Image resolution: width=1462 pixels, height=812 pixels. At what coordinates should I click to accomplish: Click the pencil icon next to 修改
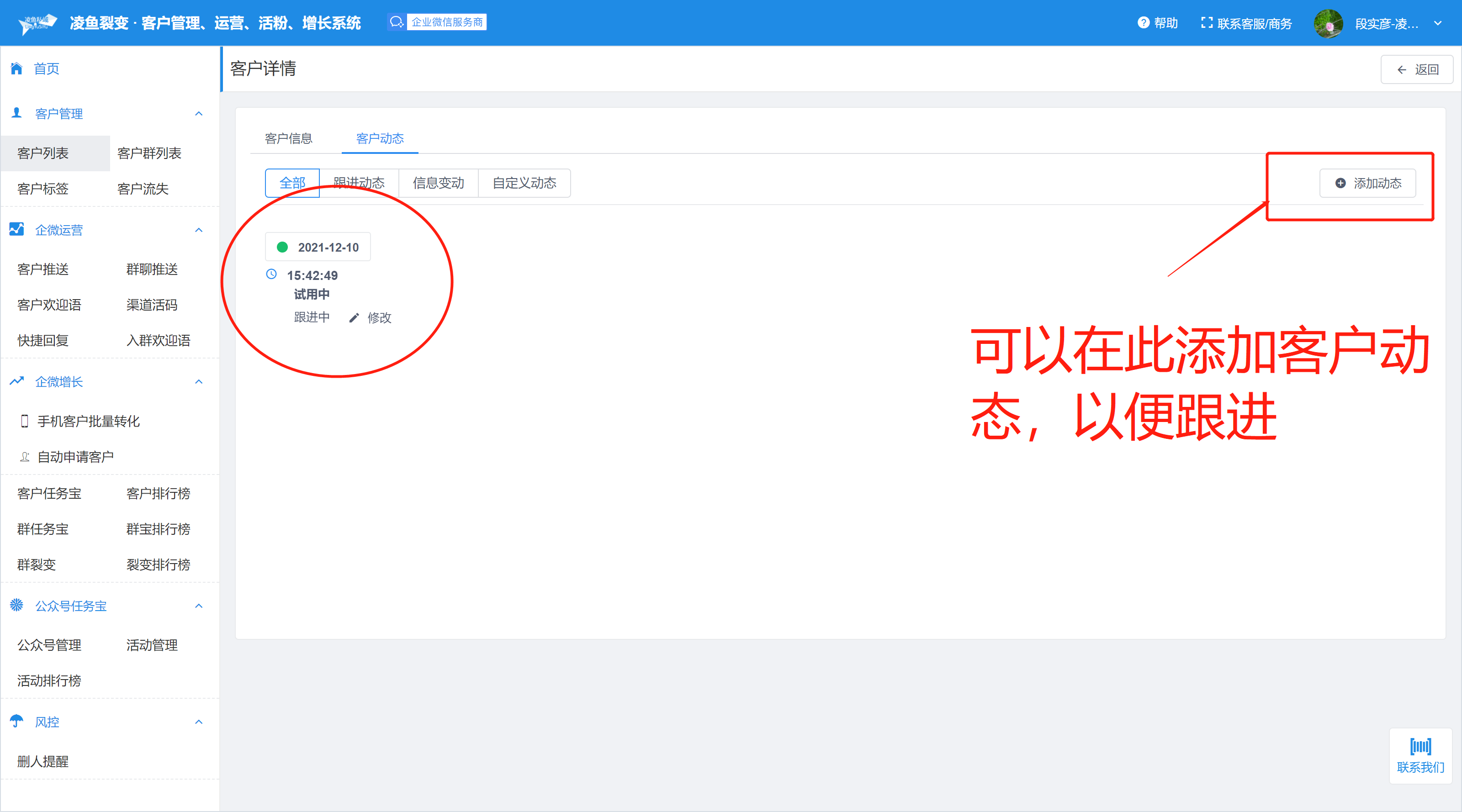[x=354, y=318]
